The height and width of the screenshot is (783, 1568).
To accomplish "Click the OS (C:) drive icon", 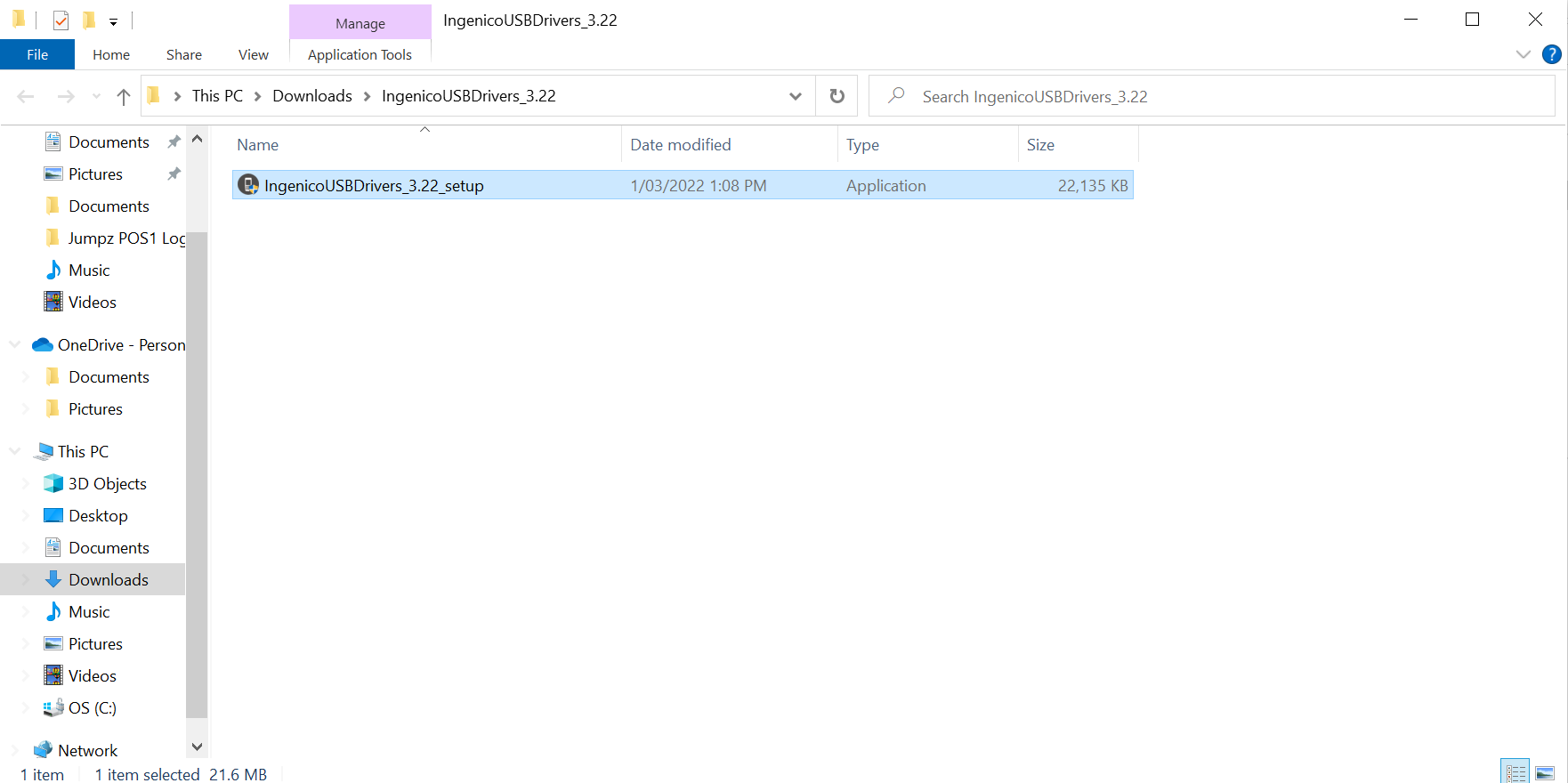I will pos(53,707).
